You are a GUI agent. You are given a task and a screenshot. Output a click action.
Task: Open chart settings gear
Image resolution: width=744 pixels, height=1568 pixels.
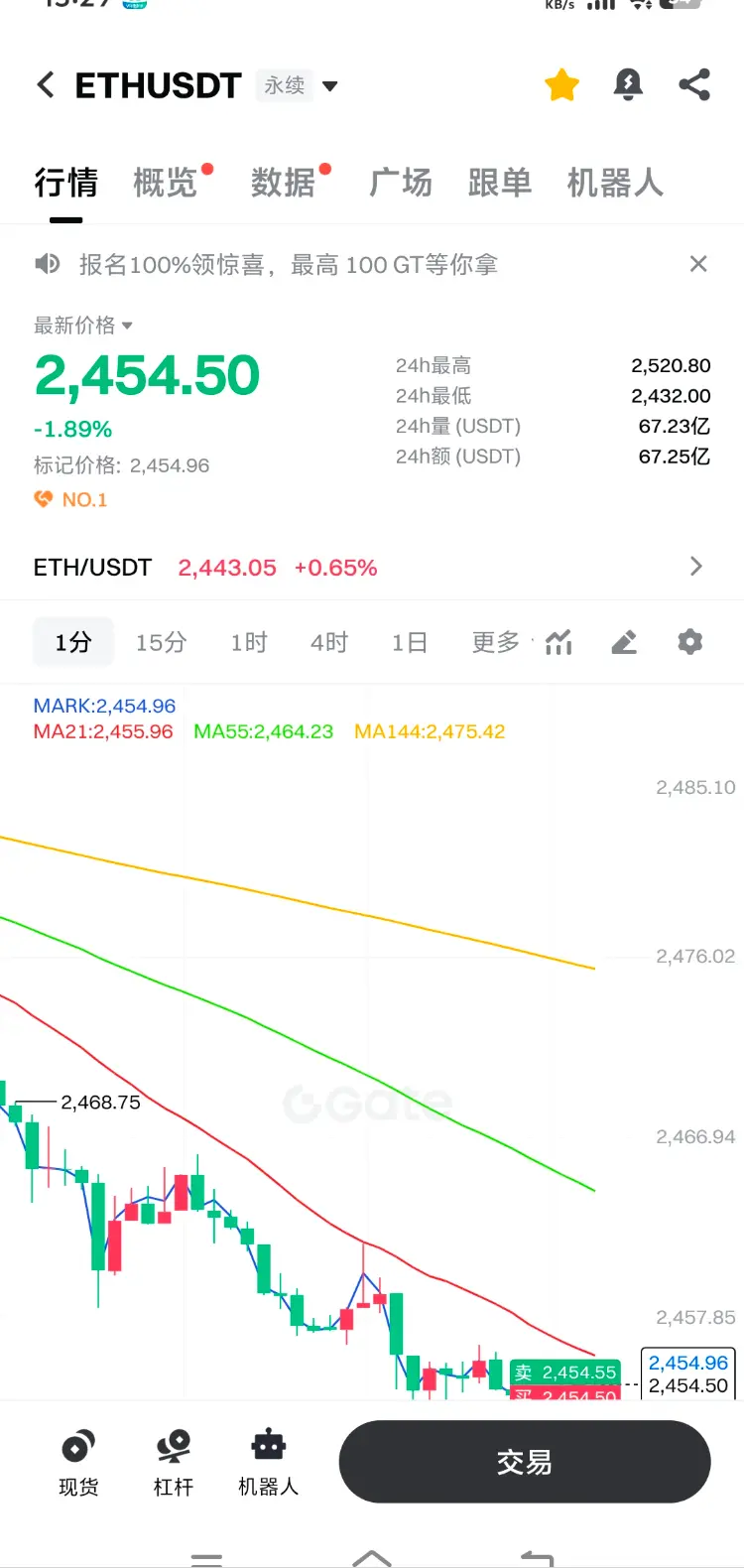[689, 642]
